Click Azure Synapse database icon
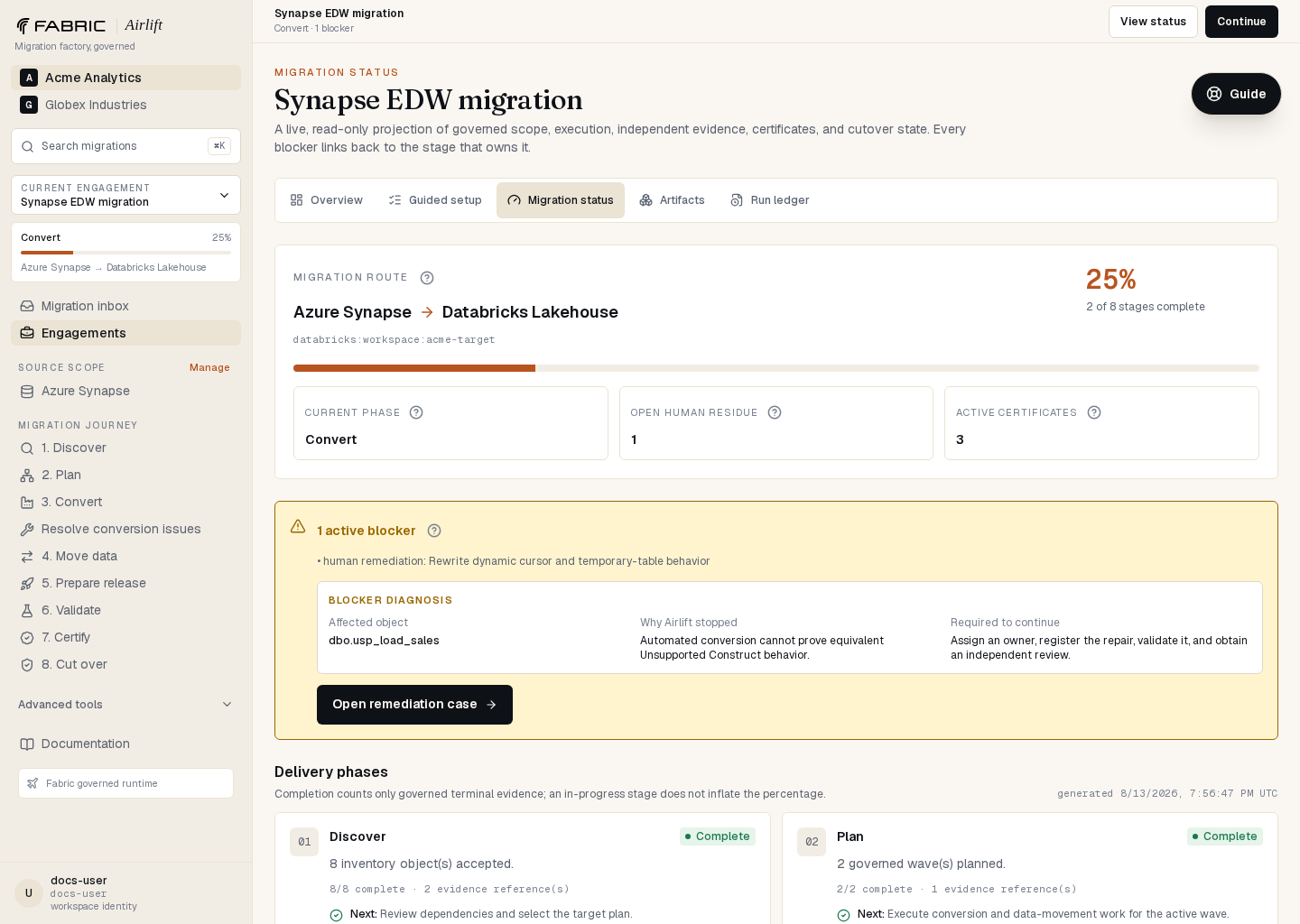Screen dimensions: 1300x924 click(27, 391)
